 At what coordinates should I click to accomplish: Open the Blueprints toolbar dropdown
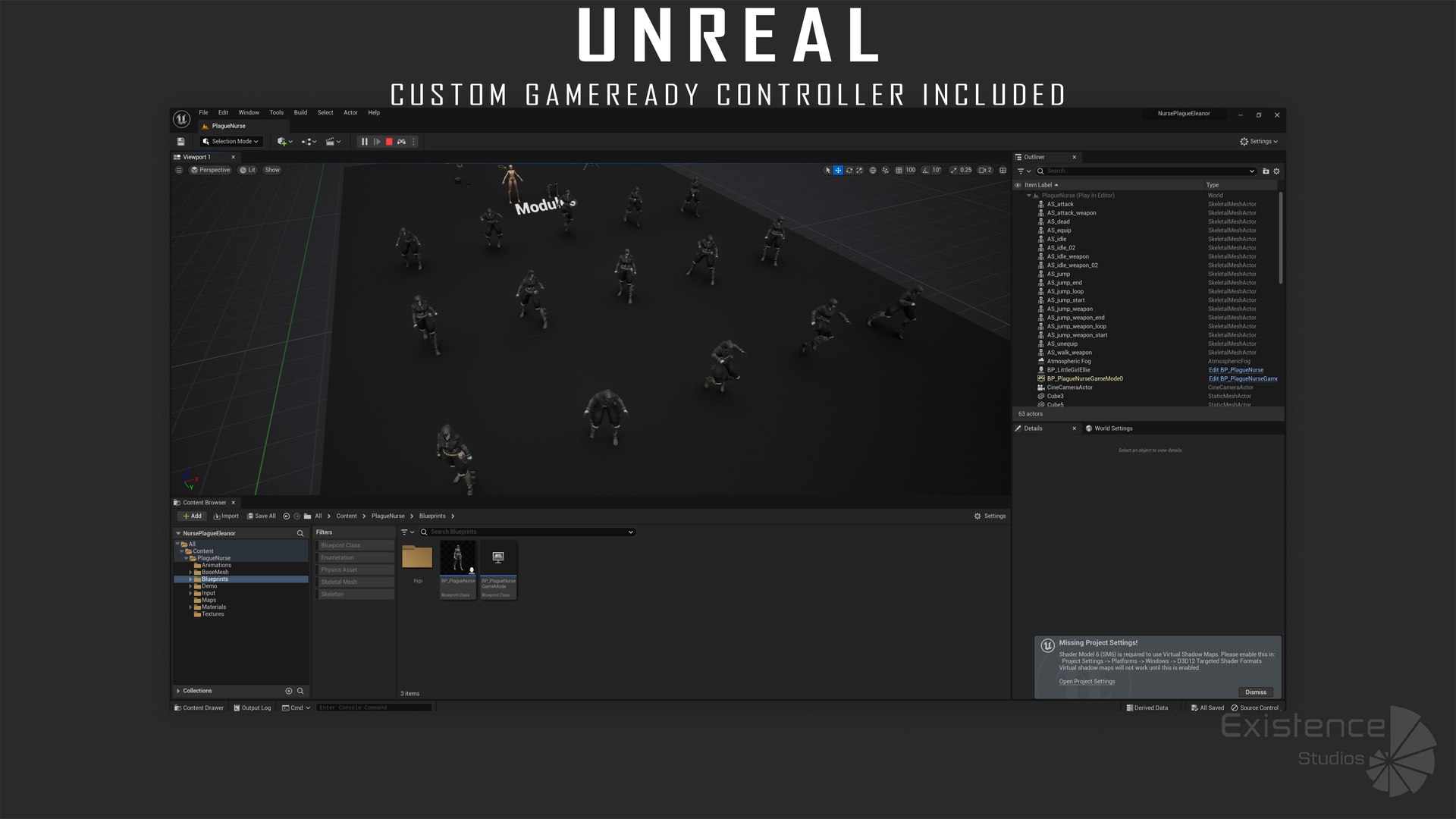309,142
